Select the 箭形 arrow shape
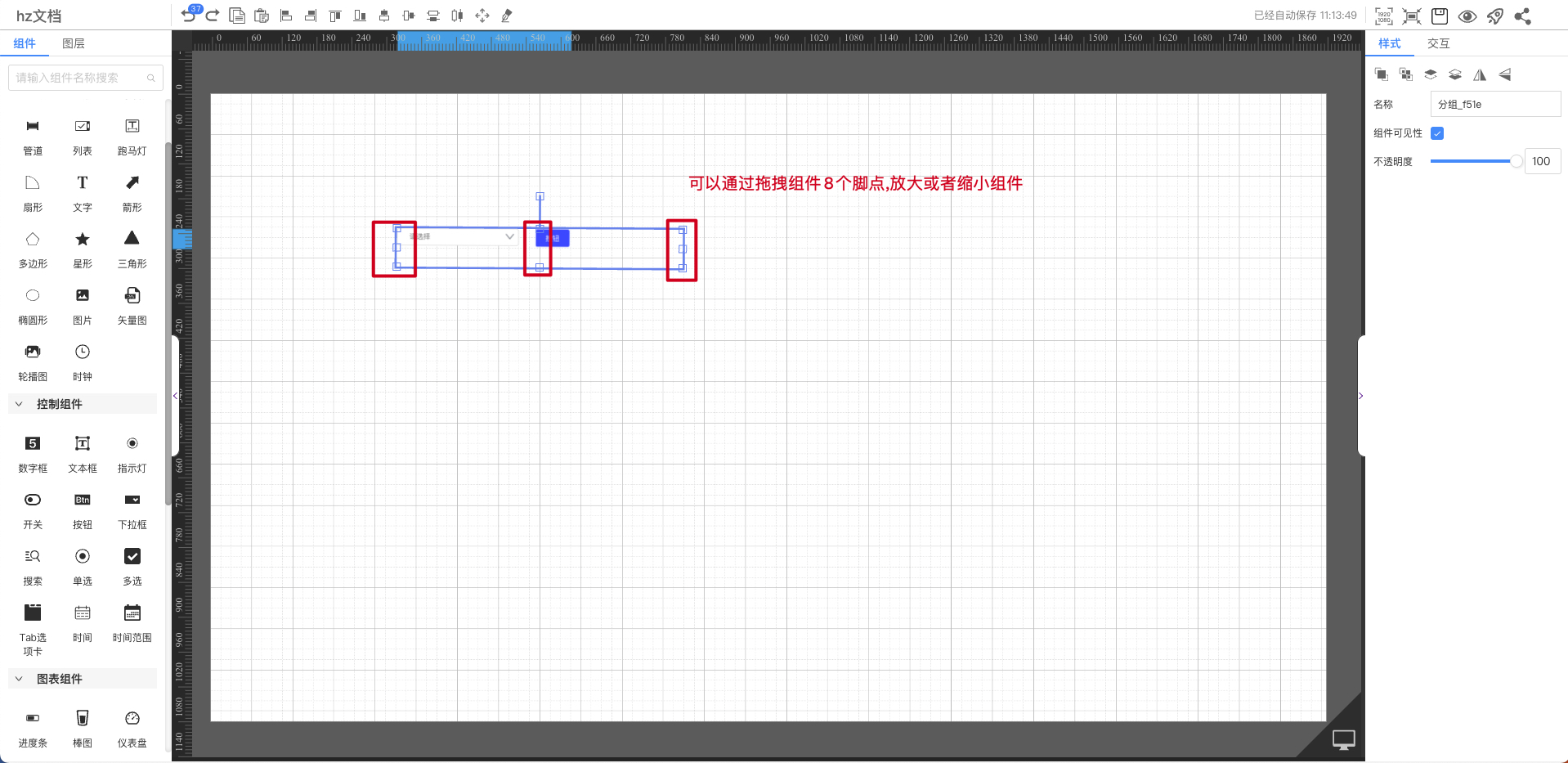The height and width of the screenshot is (763, 1568). click(x=132, y=193)
